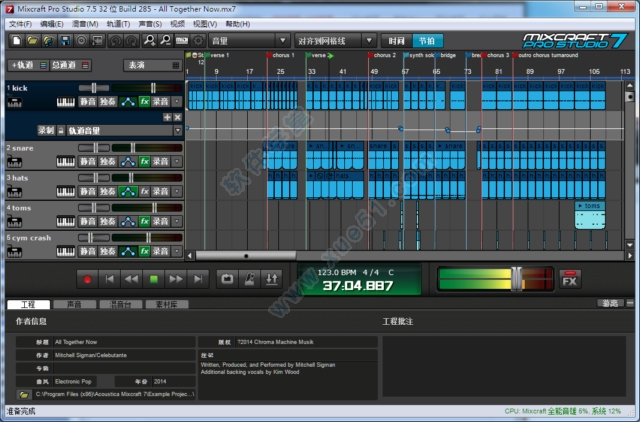Toggle the loop playback mode button
This screenshot has height=422, width=640.
click(x=227, y=279)
